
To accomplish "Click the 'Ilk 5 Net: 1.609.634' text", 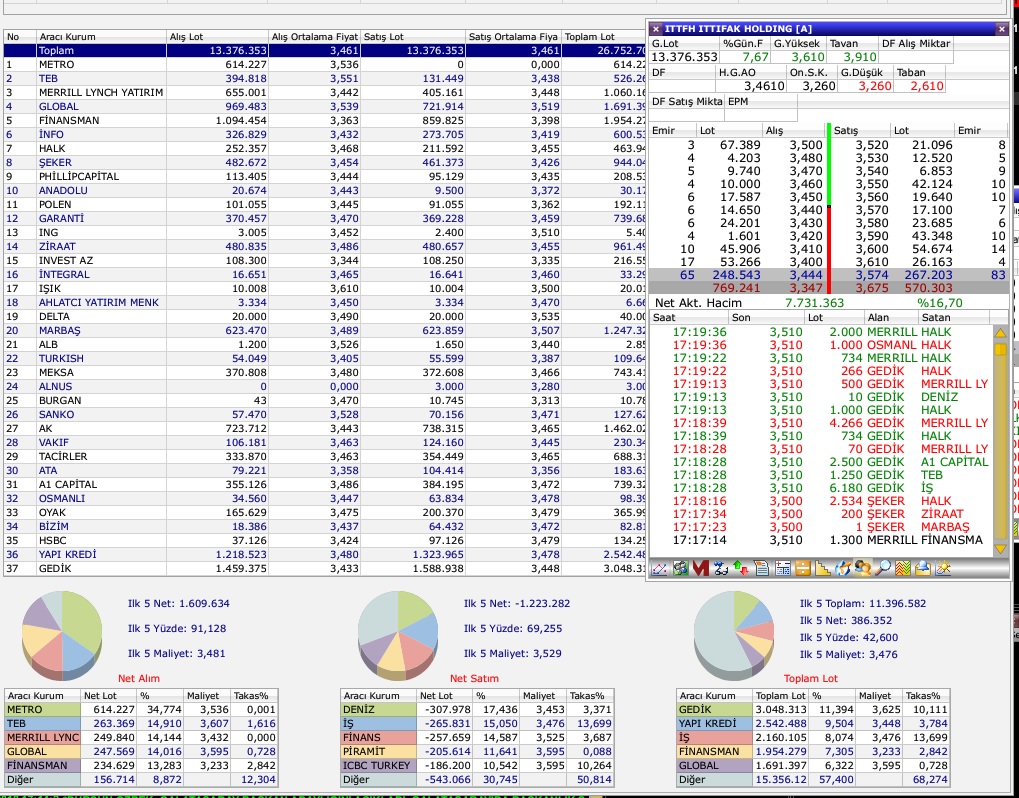I will (x=179, y=604).
